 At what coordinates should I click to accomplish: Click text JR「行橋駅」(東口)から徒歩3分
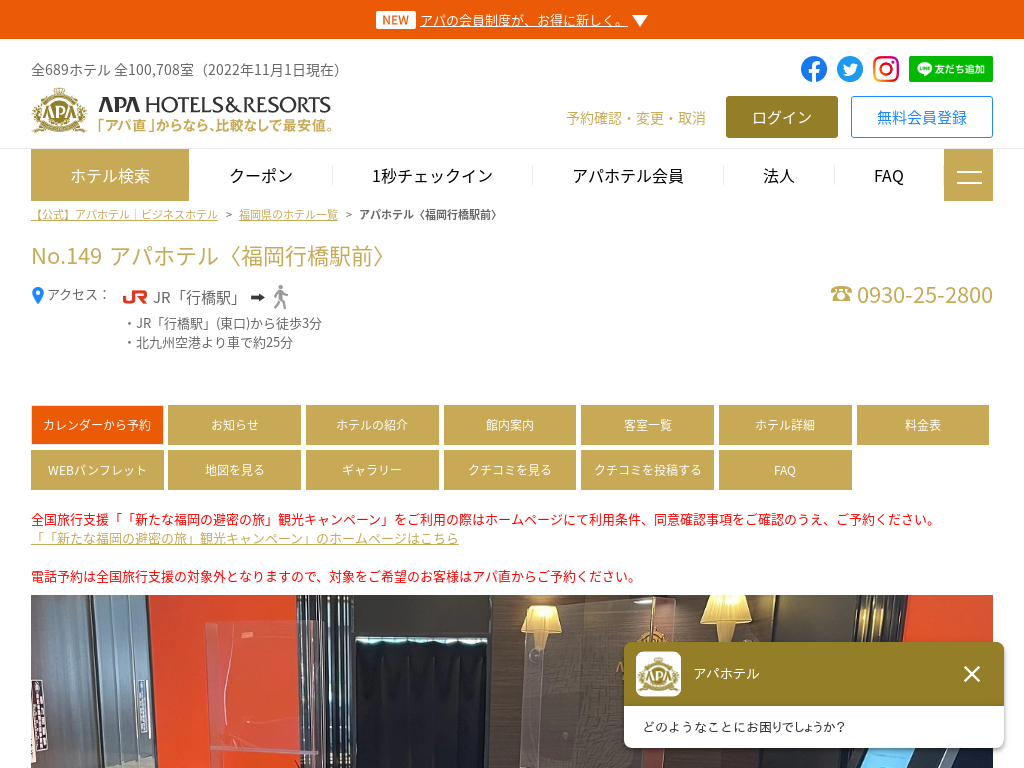click(229, 323)
